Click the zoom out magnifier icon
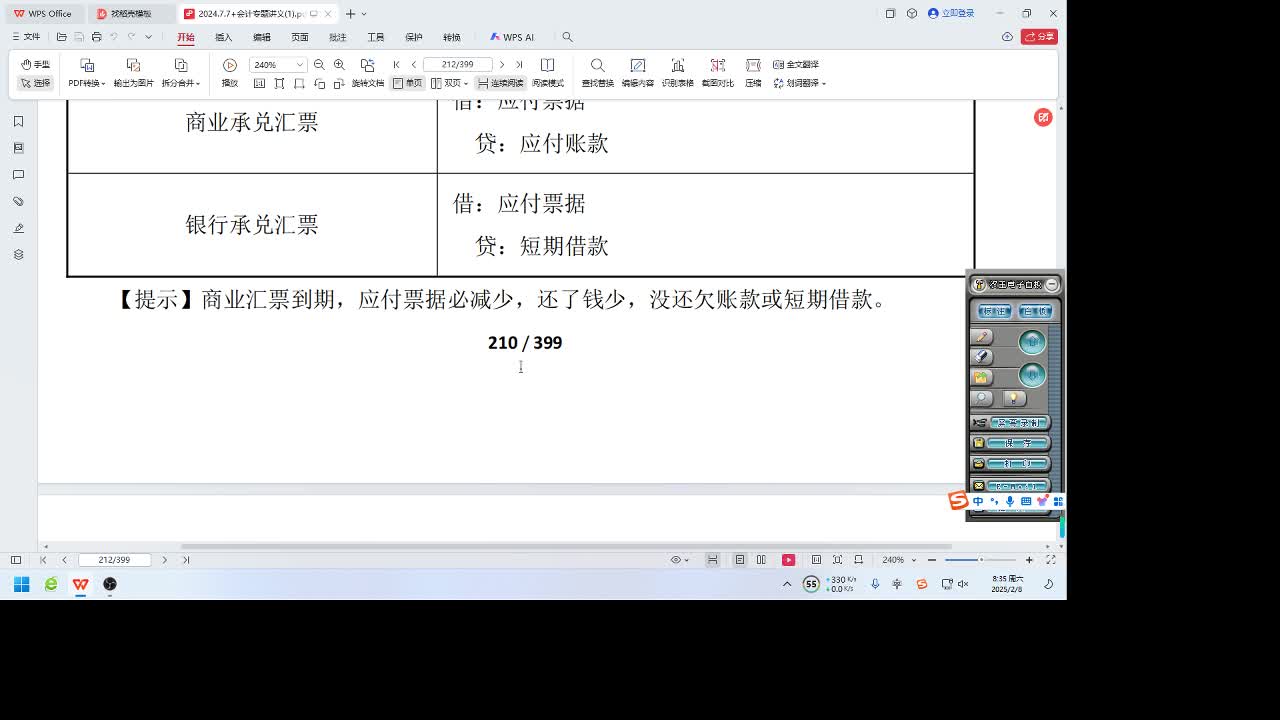1280x720 pixels. pyautogui.click(x=319, y=65)
